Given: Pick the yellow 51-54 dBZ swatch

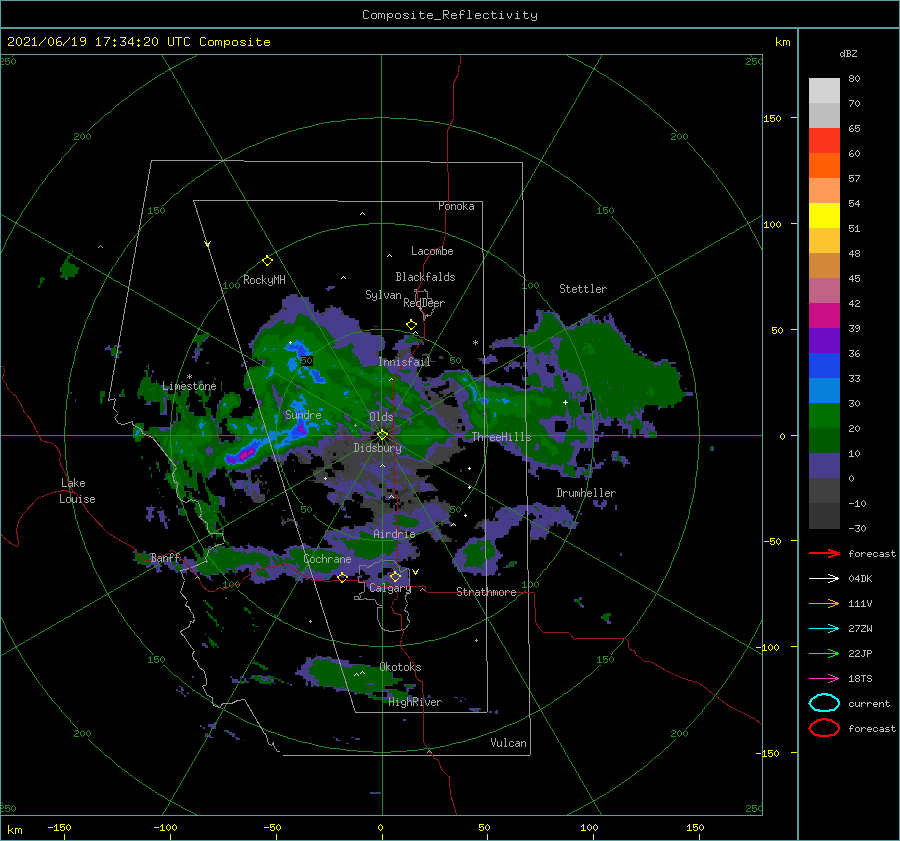Looking at the screenshot, I should (x=824, y=216).
